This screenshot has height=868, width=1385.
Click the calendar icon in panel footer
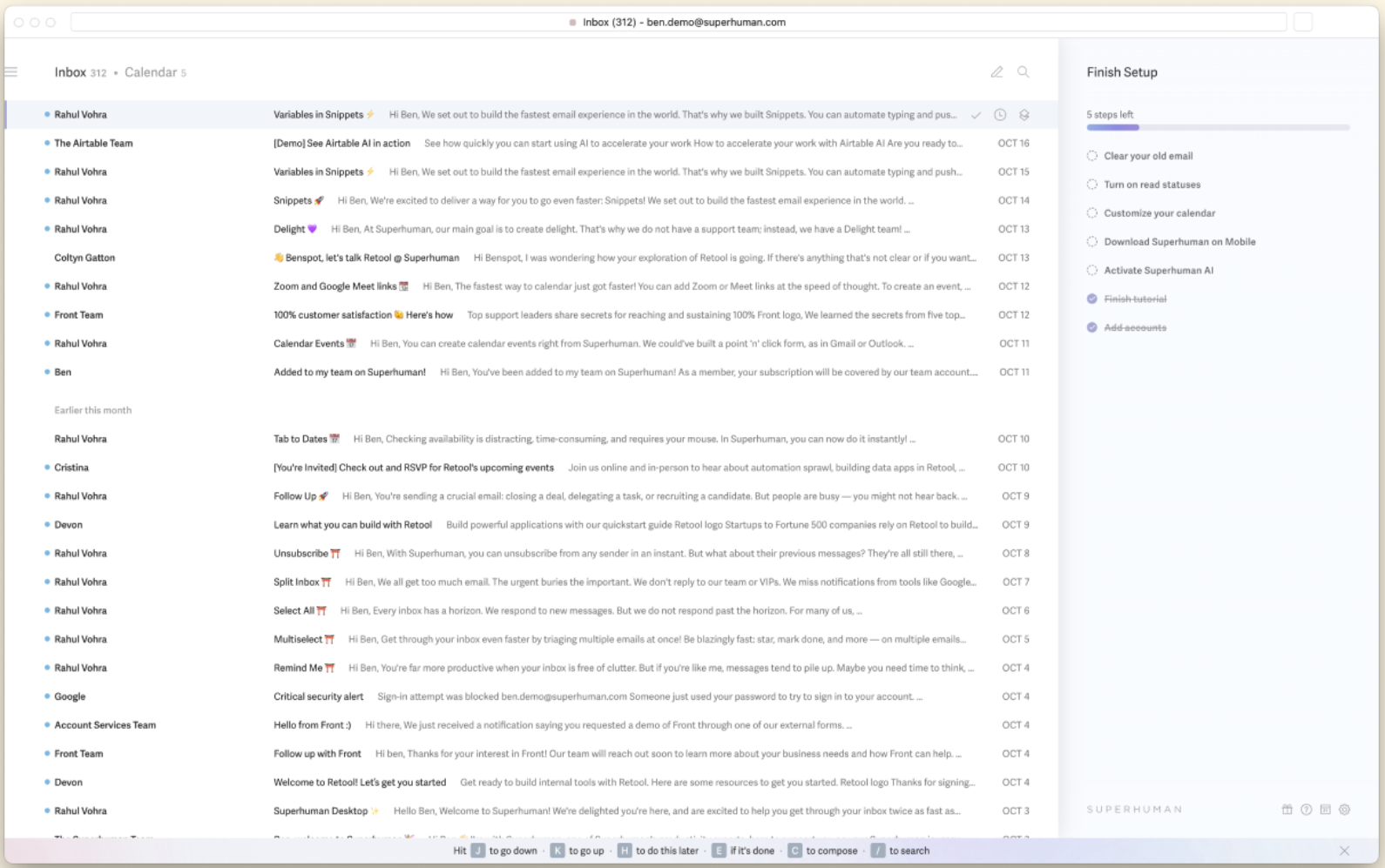click(1325, 810)
